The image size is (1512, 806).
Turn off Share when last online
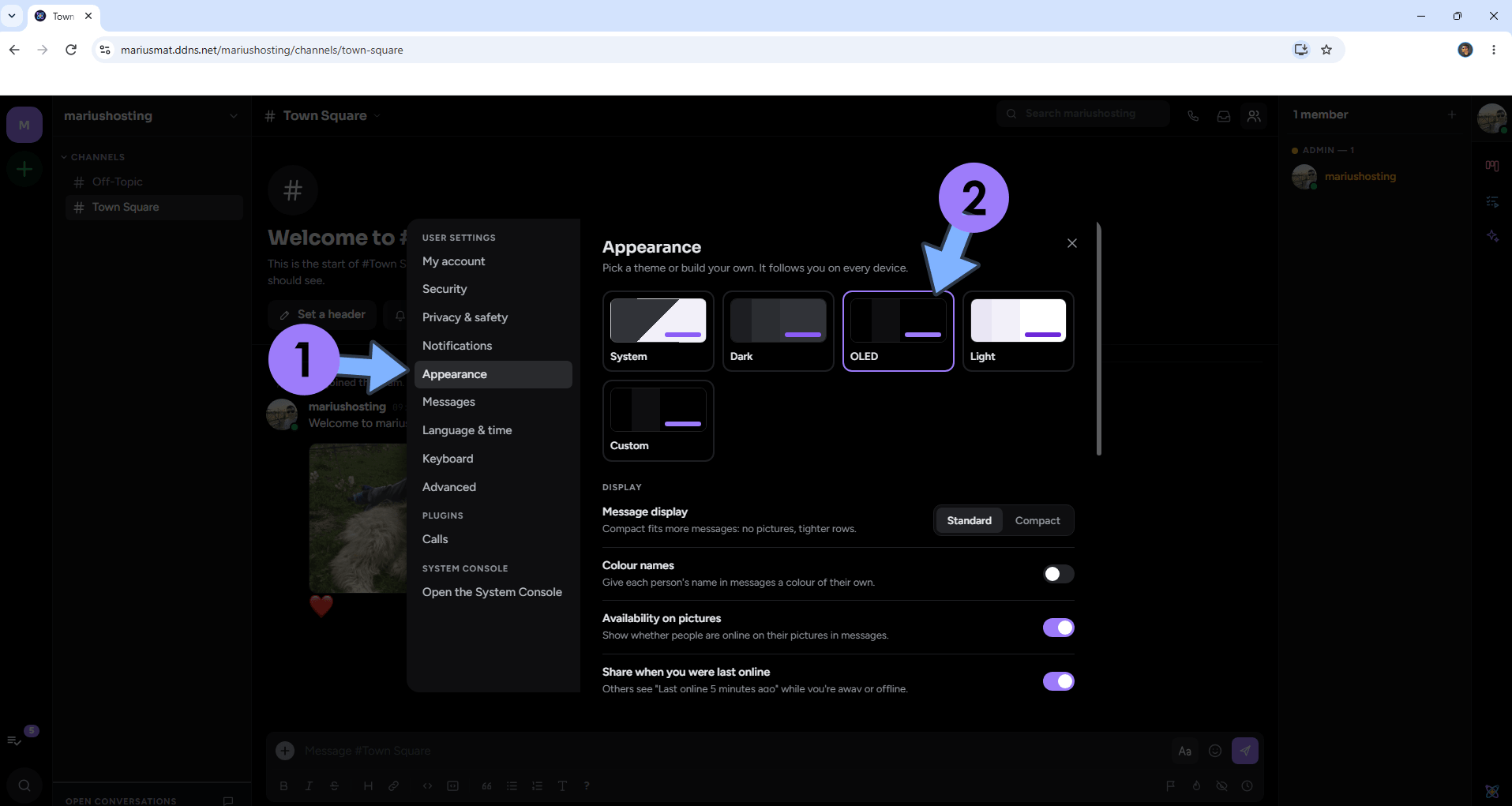click(1058, 681)
